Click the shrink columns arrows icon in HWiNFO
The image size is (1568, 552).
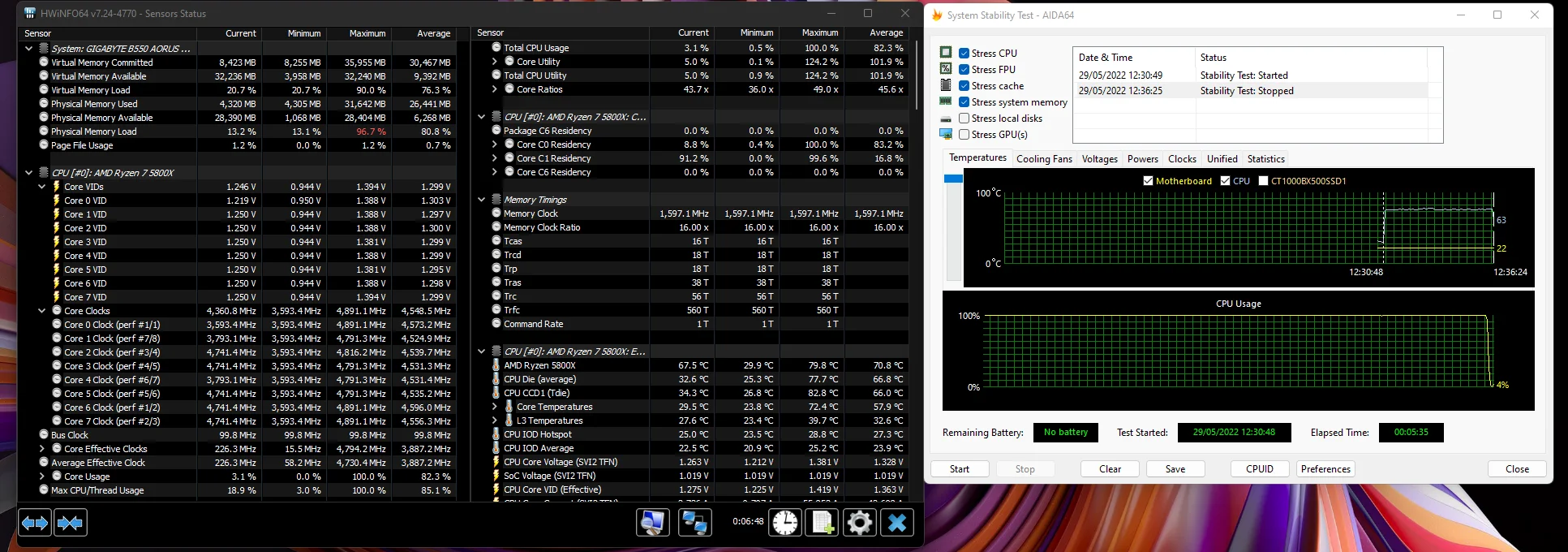pos(71,523)
